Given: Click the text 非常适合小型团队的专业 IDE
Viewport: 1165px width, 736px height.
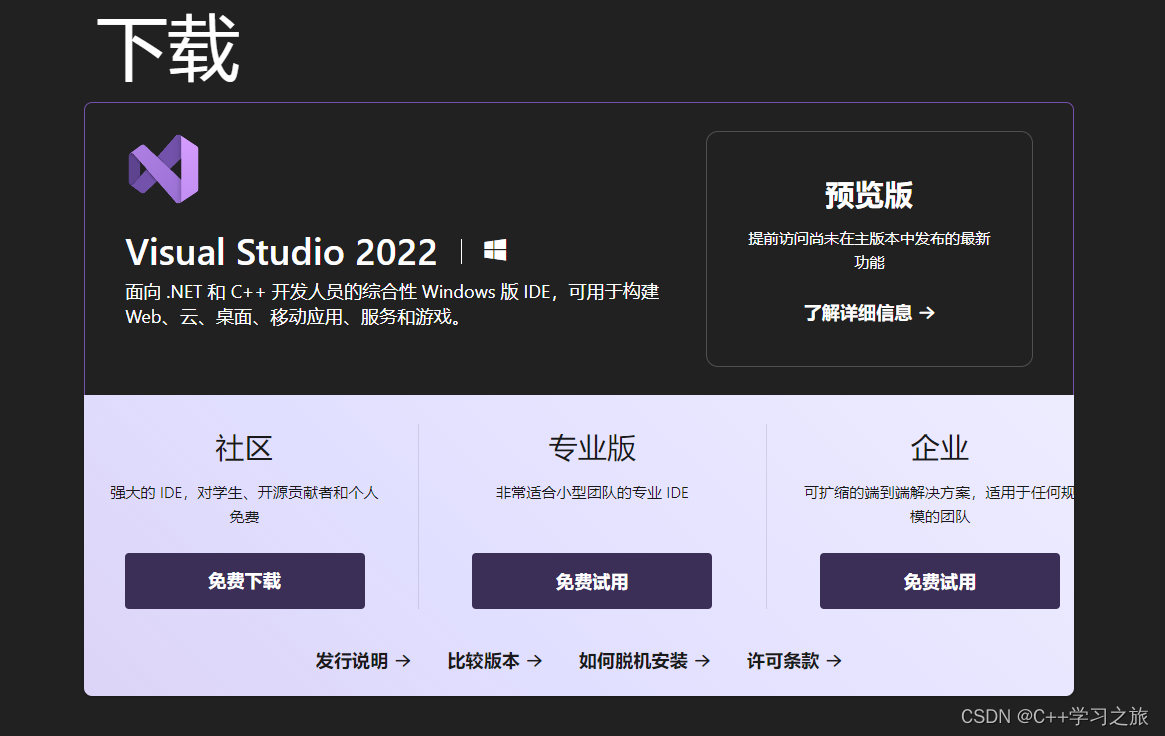Looking at the screenshot, I should [592, 492].
